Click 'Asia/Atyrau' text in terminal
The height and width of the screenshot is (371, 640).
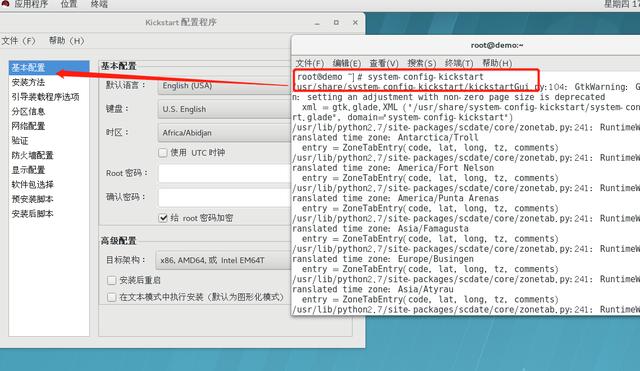point(425,289)
